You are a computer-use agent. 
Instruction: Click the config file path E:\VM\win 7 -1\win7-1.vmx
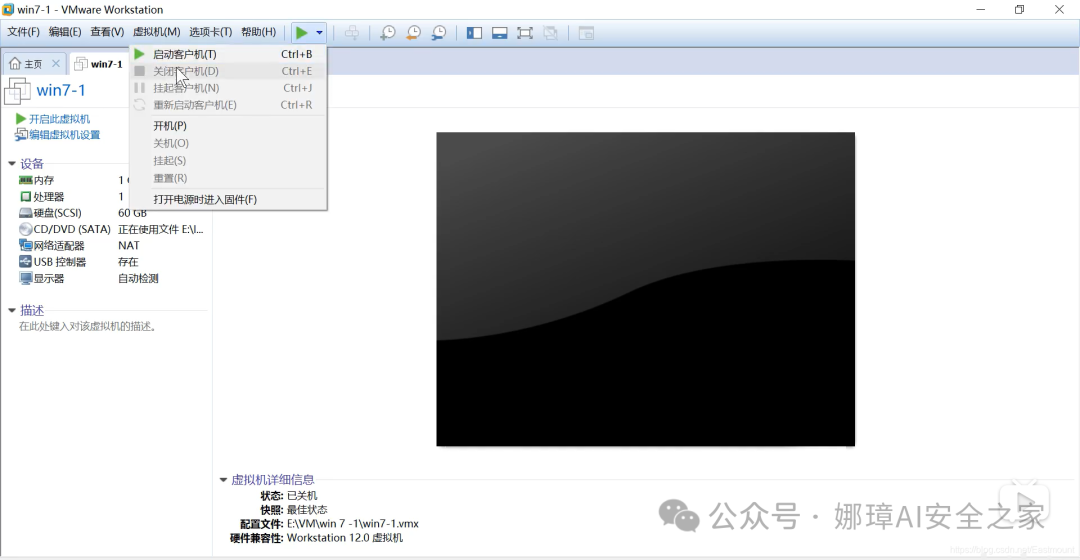[x=353, y=523]
